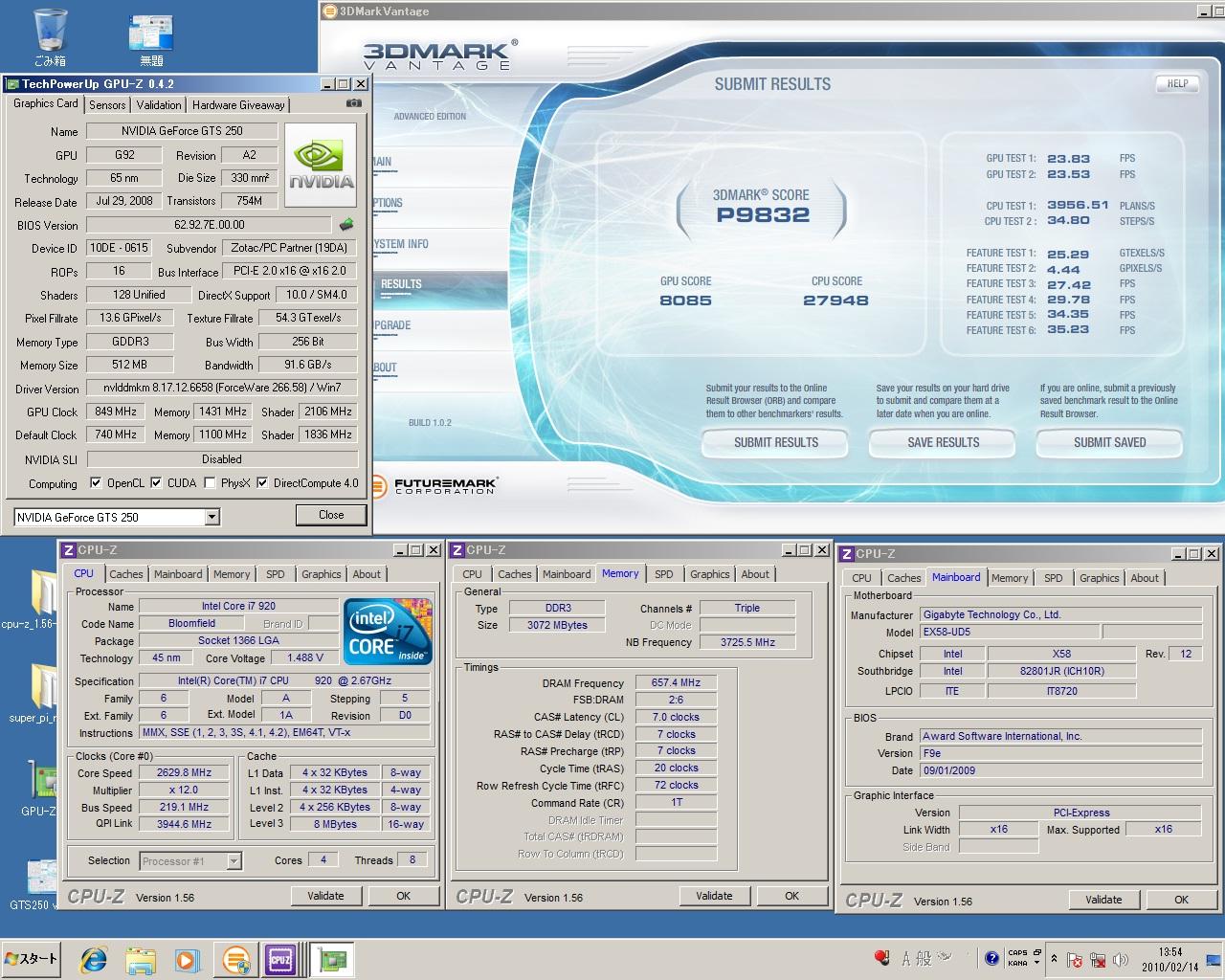Open Windows Media Player from the taskbar
This screenshot has height=980, width=1225.
click(187, 959)
